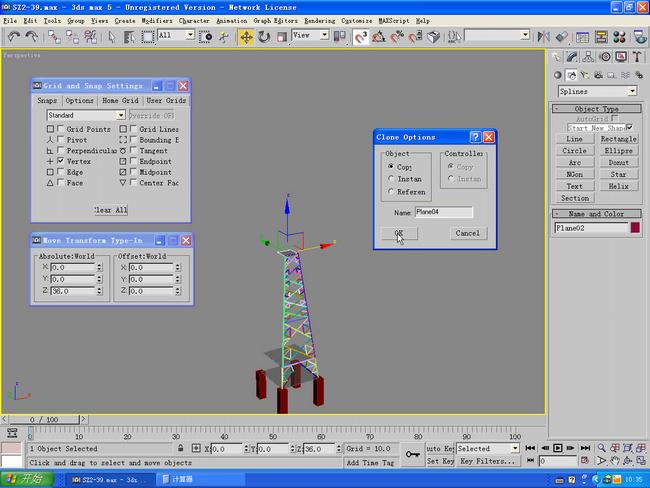Select Geometry category sphere icon
Screen dimensions: 650x488
[558, 75]
